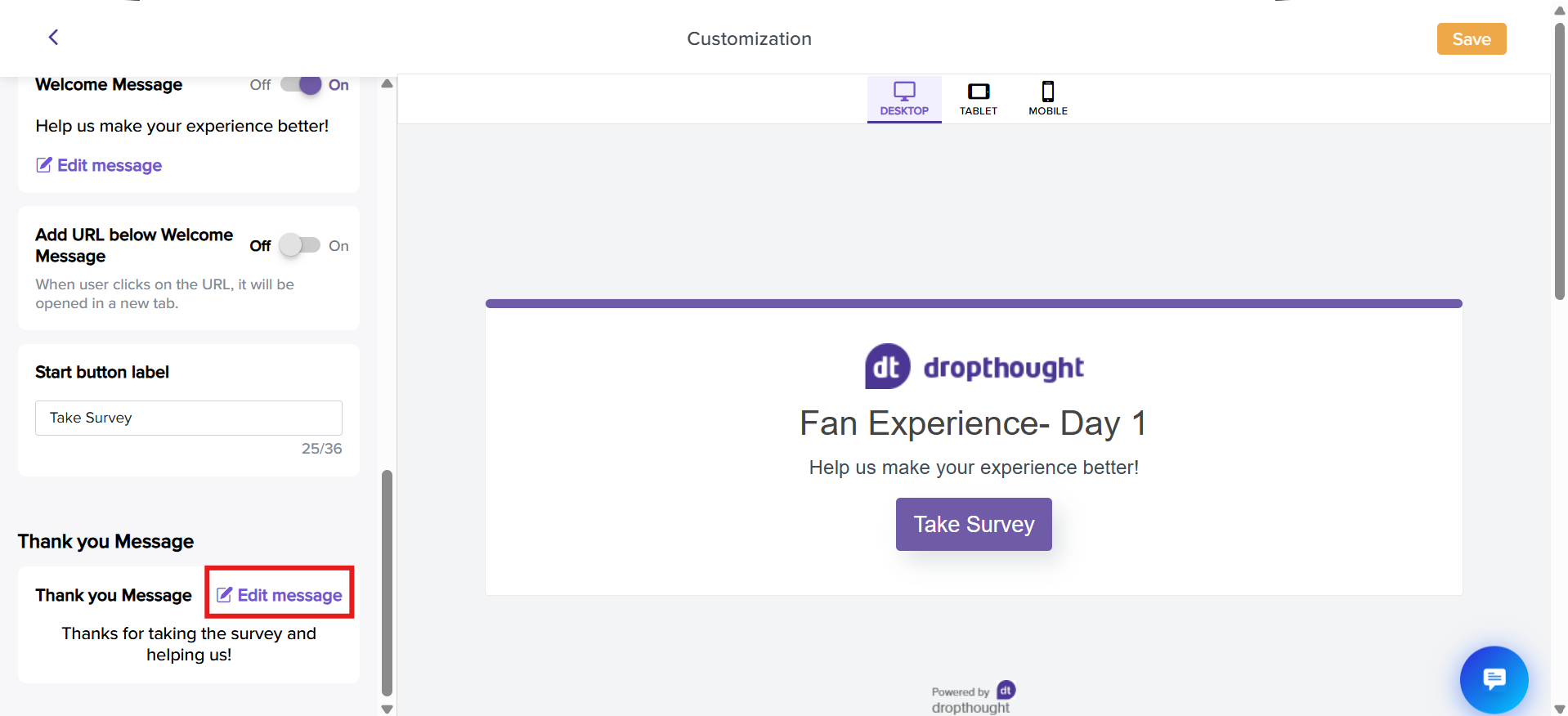Image resolution: width=1568 pixels, height=716 pixels.
Task: Click Thank you Message Edit message link
Action: [x=280, y=595]
